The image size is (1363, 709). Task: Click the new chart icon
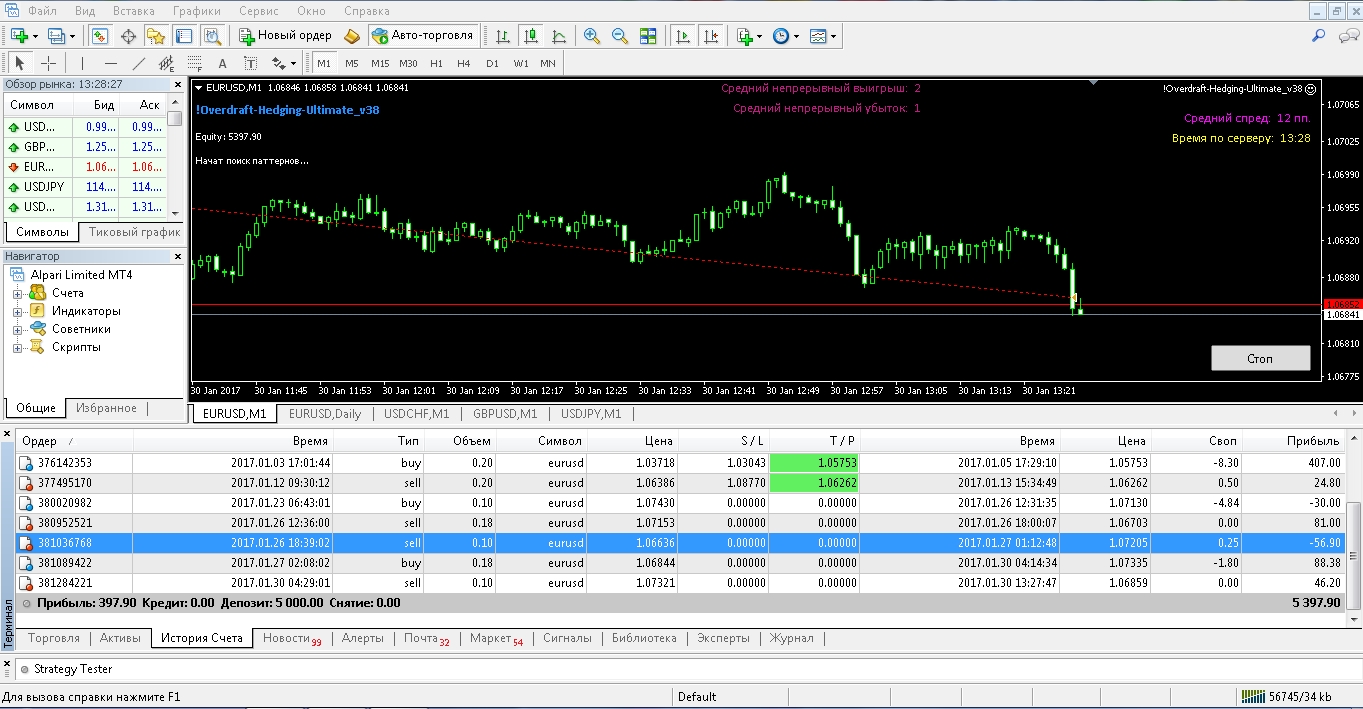tap(19, 36)
